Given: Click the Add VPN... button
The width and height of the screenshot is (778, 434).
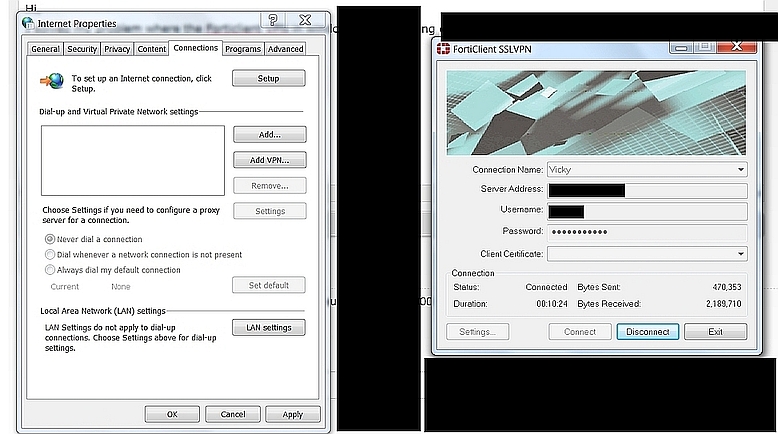Looking at the screenshot, I should point(269,160).
